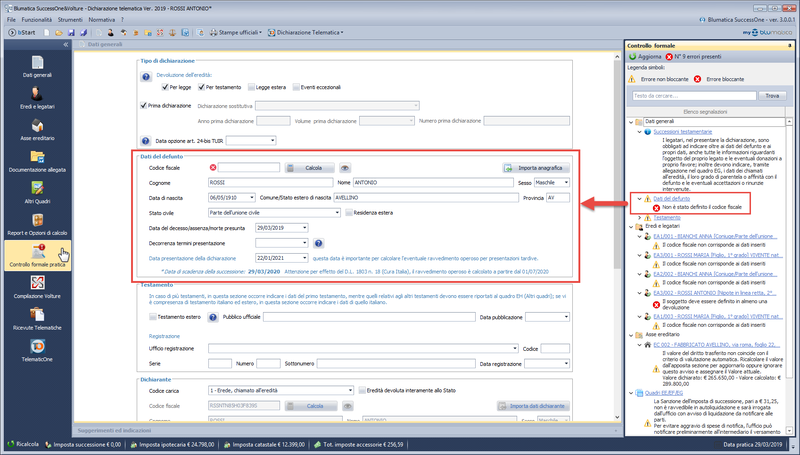Image resolution: width=800 pixels, height=455 pixels.
Task: Open the Sesso dropdown
Action: 566,183
